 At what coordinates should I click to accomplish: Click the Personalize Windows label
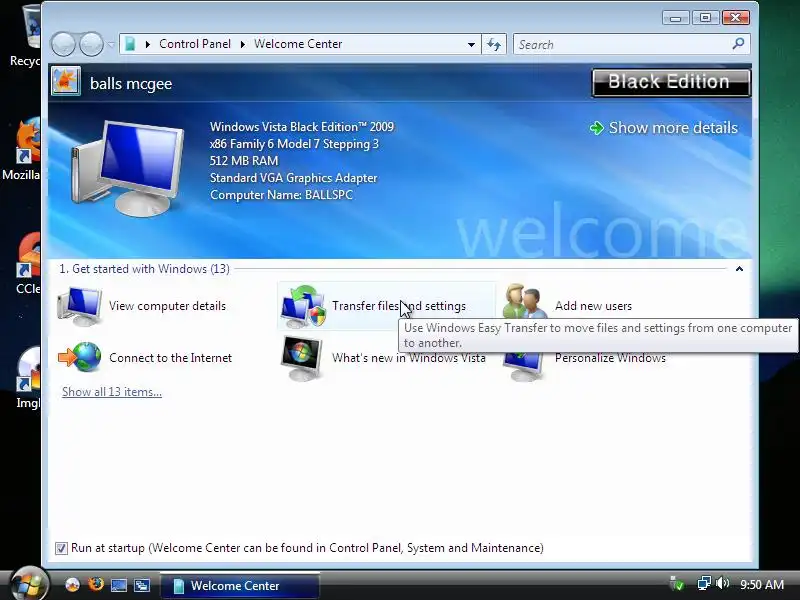pyautogui.click(x=610, y=358)
